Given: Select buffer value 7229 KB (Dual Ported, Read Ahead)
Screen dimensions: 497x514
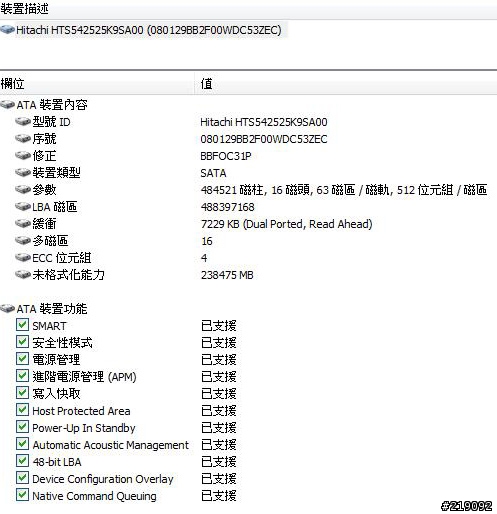Looking at the screenshot, I should 286,224.
